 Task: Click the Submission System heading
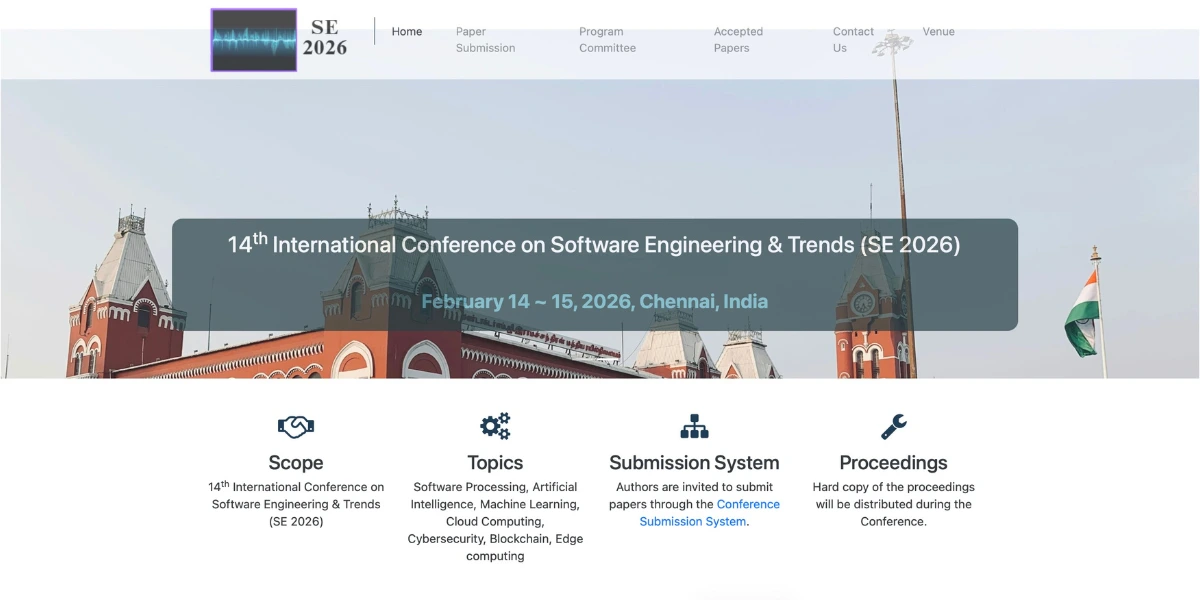point(694,462)
